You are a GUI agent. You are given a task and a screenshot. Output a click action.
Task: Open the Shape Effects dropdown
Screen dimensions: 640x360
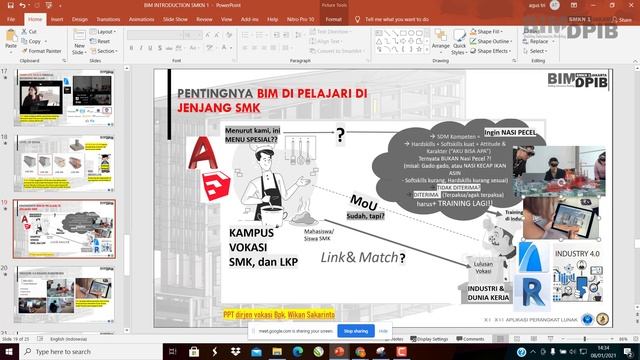coord(490,51)
